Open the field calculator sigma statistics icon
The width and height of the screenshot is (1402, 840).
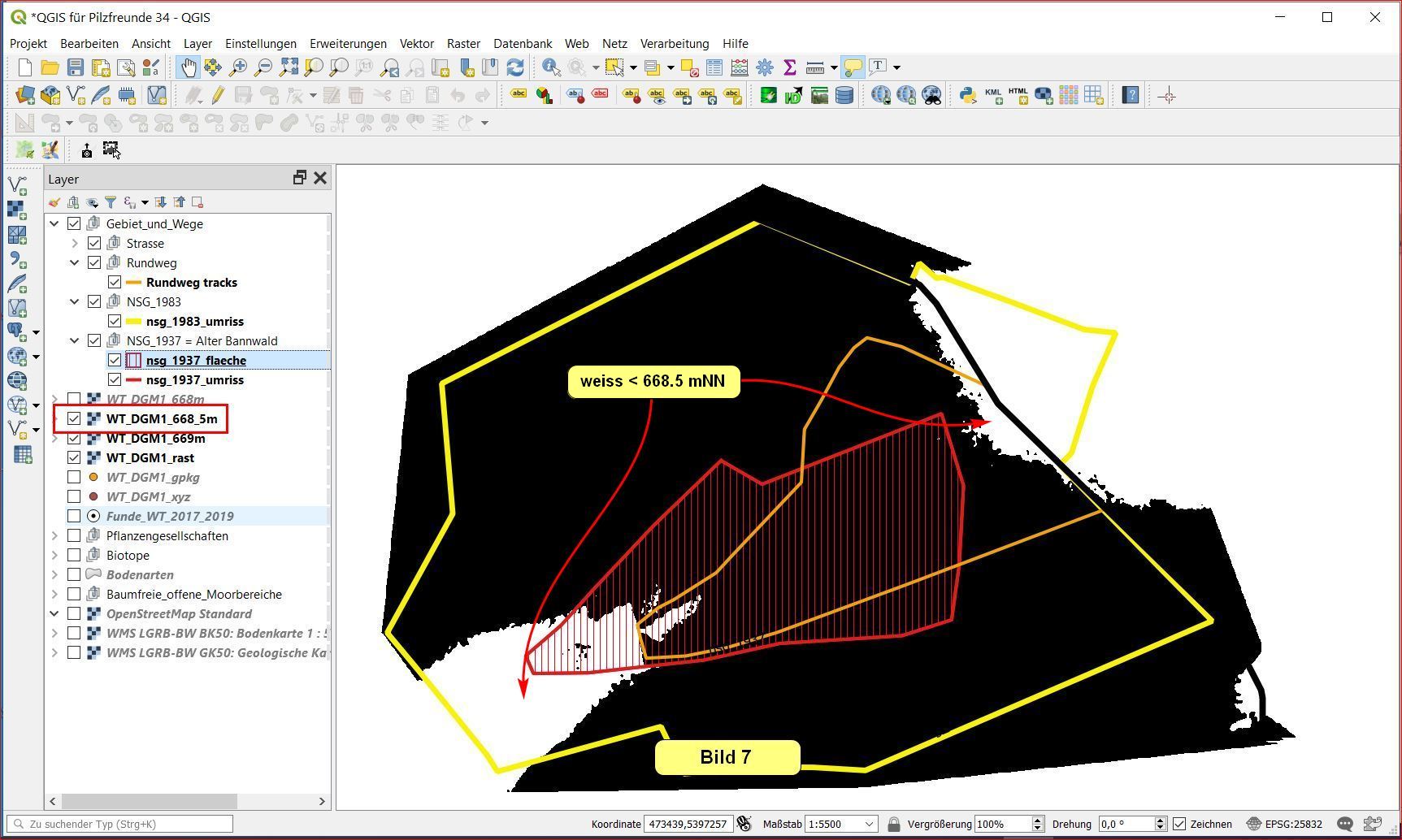click(x=789, y=67)
